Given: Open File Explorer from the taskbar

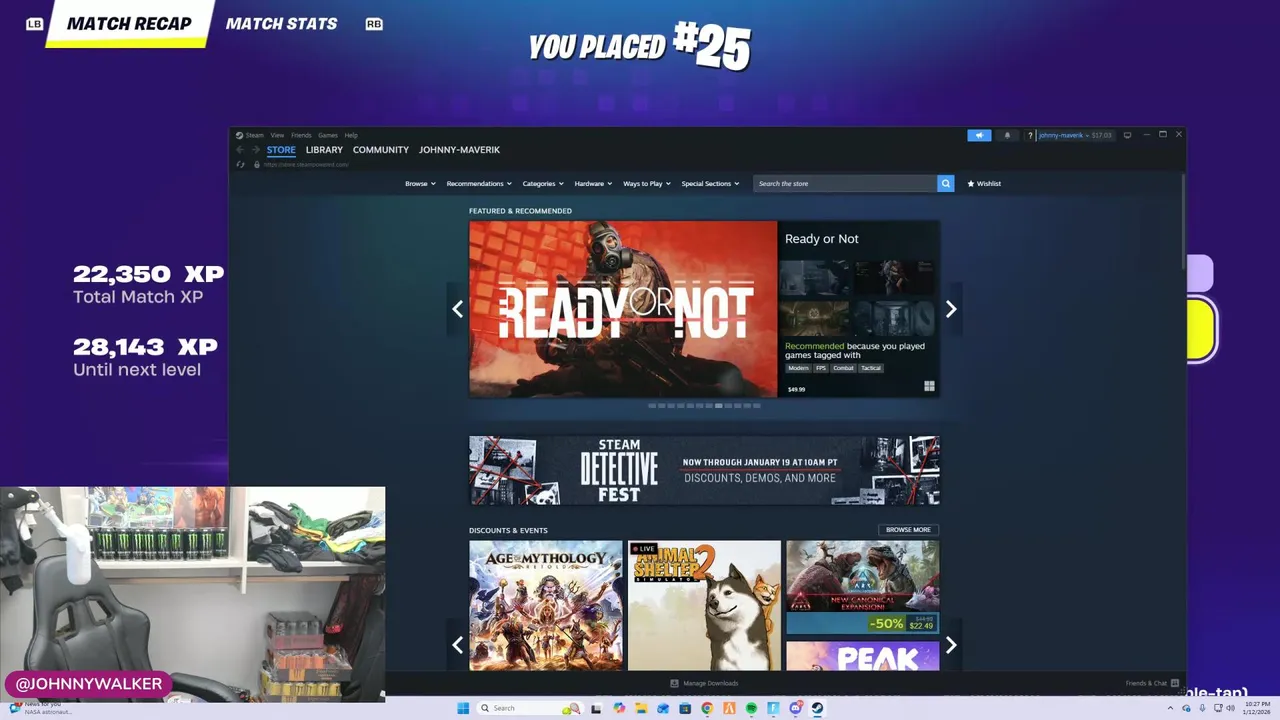Looking at the screenshot, I should [641, 708].
